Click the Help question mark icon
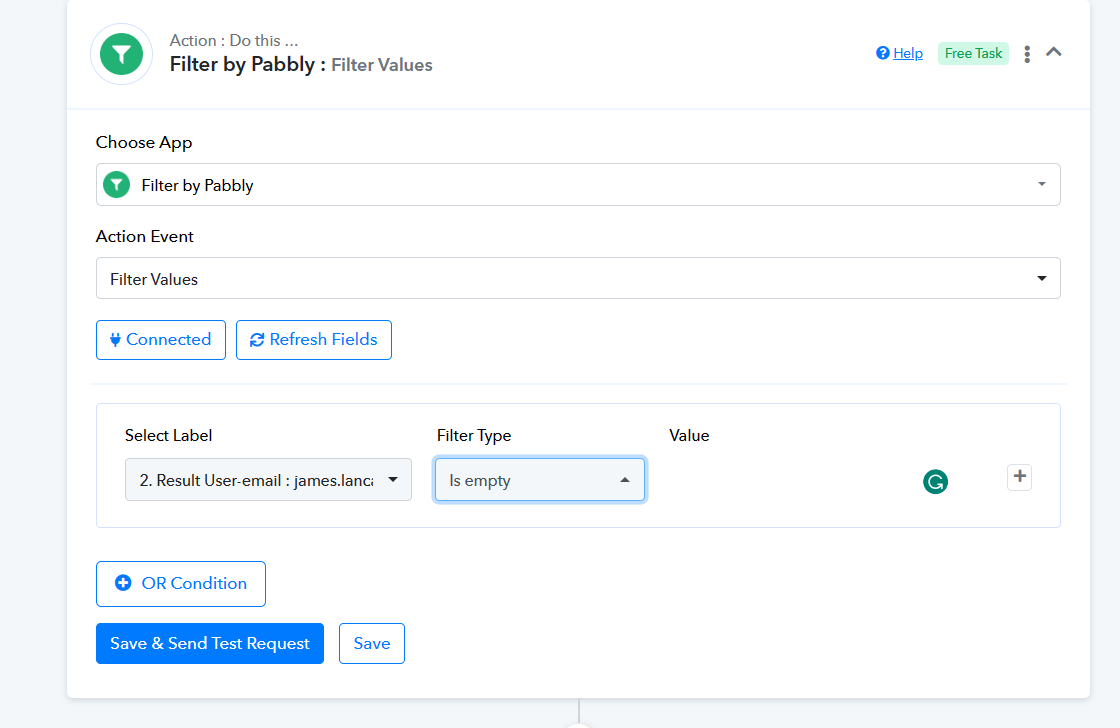Image resolution: width=1120 pixels, height=728 pixels. (883, 53)
